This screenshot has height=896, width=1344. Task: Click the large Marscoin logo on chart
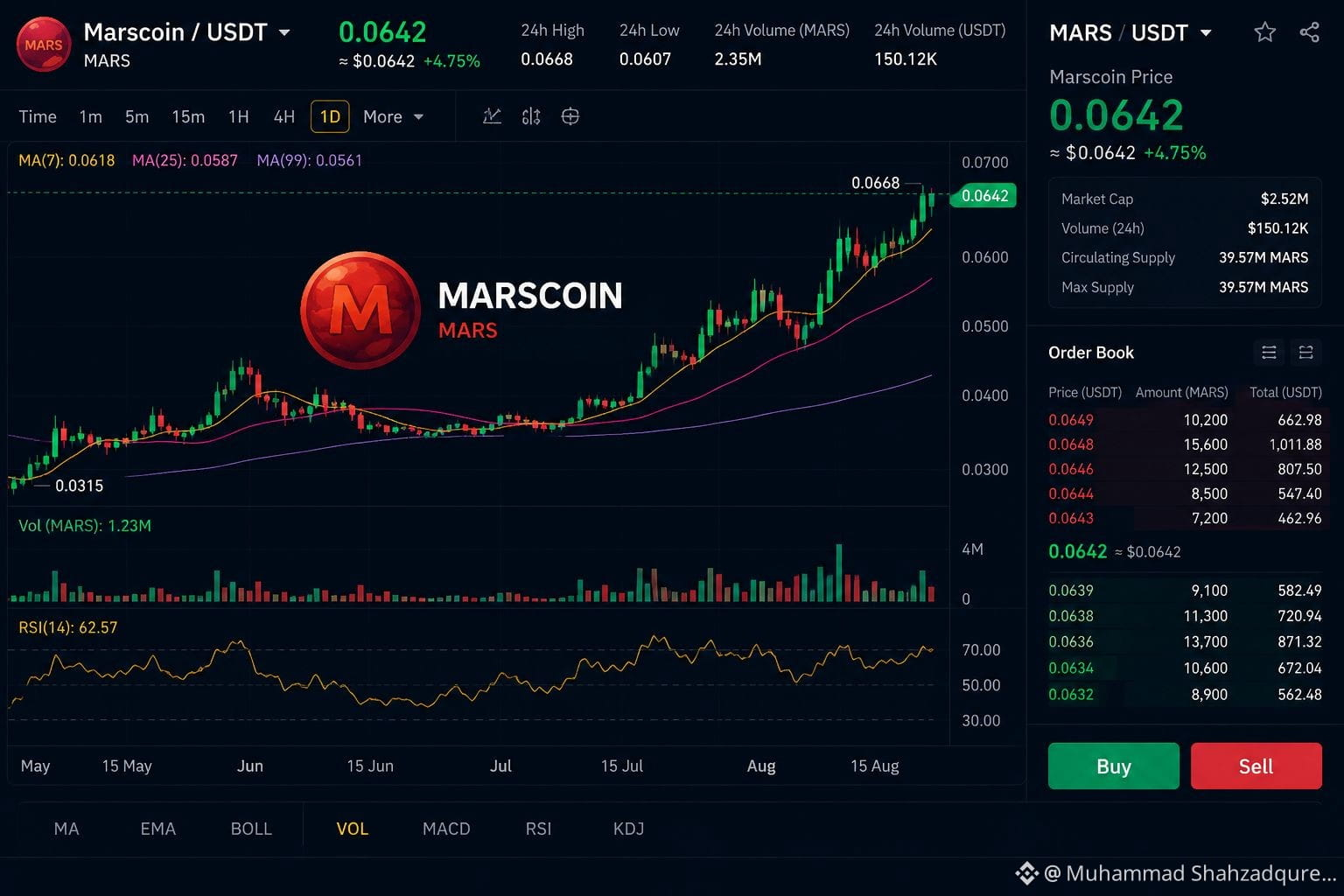(x=360, y=310)
